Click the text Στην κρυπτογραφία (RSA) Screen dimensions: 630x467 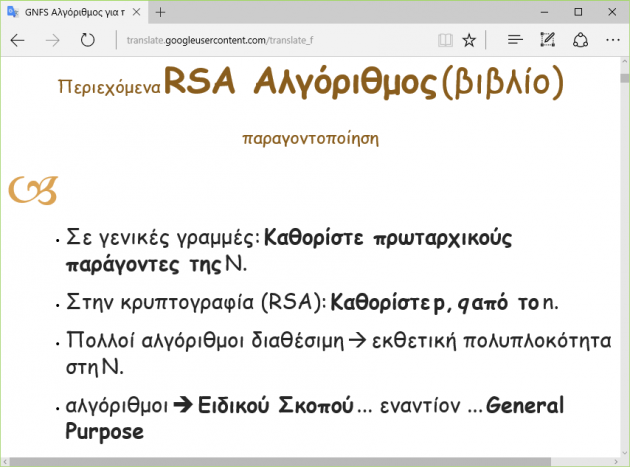click(196, 302)
